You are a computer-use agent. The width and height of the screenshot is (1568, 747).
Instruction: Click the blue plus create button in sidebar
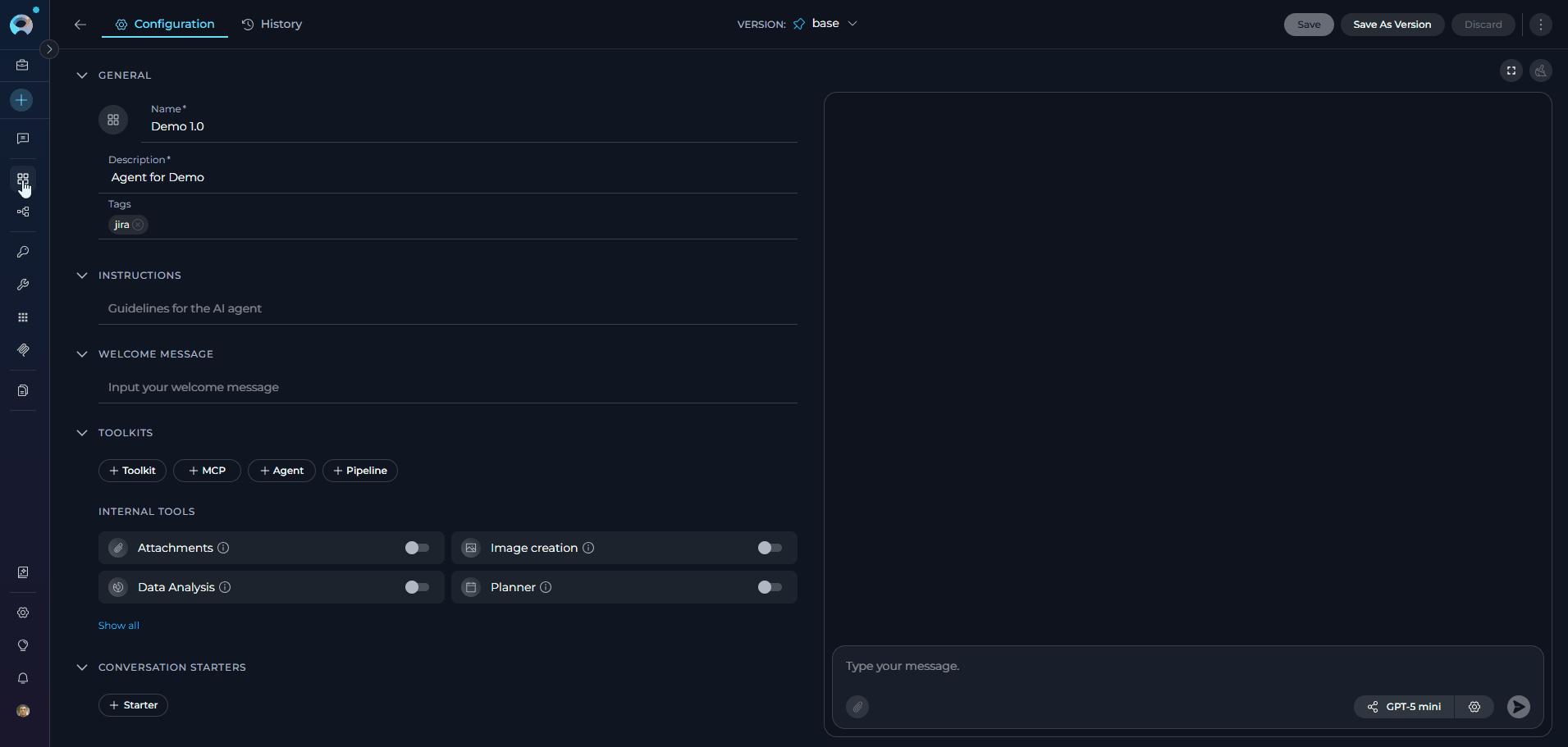point(22,100)
